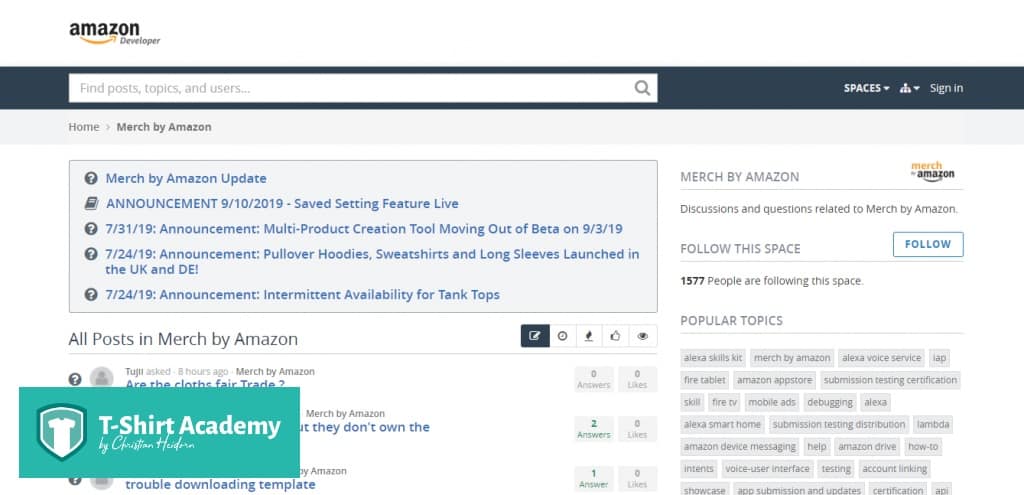This screenshot has width=1024, height=495.
Task: Sort posts by newest (pencil icon)
Action: [x=535, y=336]
